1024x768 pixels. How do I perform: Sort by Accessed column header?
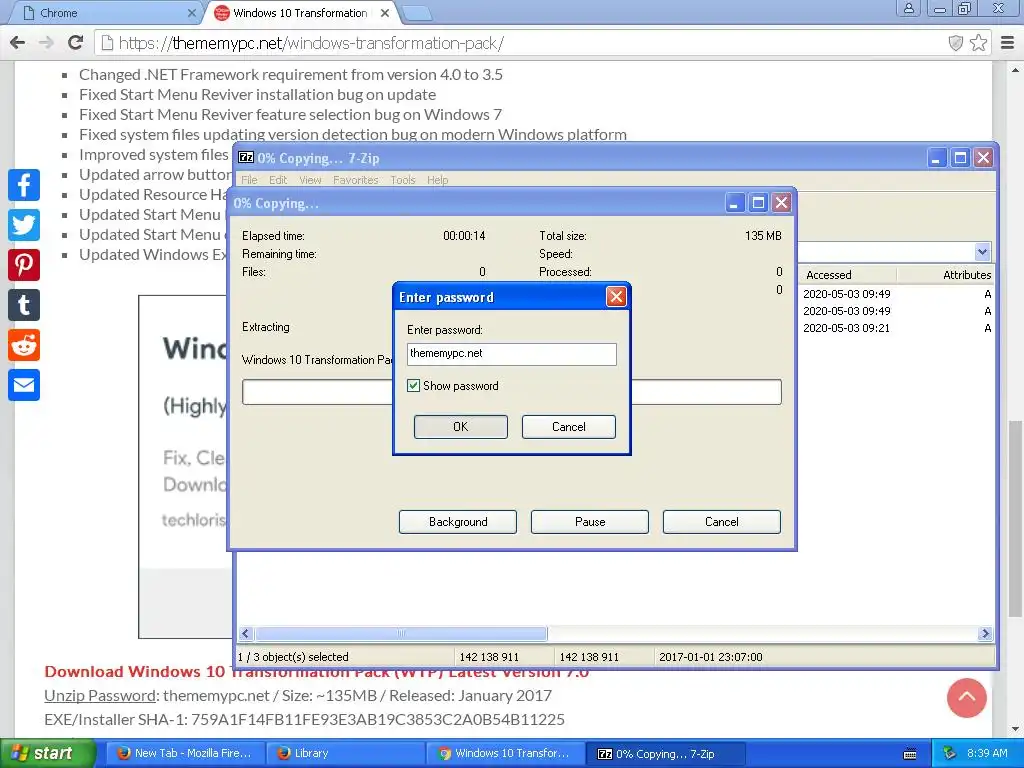(x=848, y=275)
